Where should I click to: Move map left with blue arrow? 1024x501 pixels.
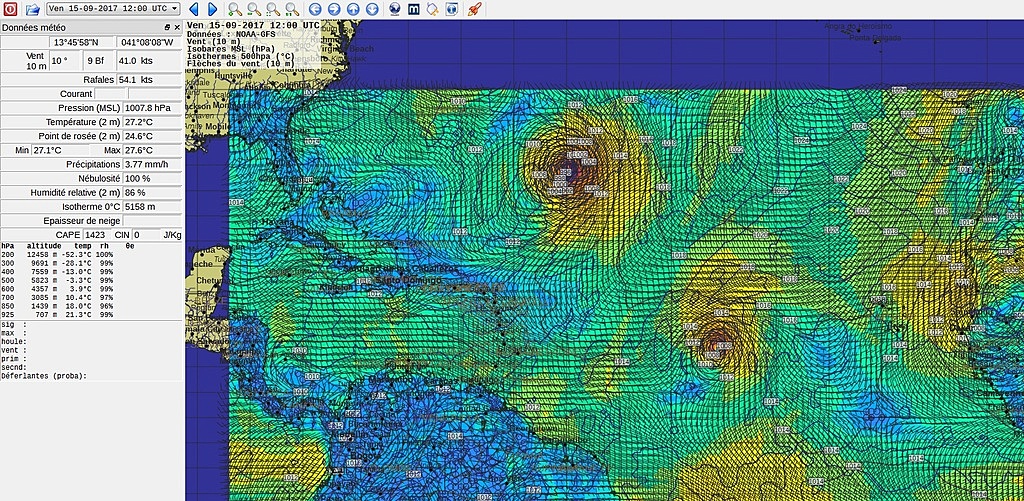point(315,9)
